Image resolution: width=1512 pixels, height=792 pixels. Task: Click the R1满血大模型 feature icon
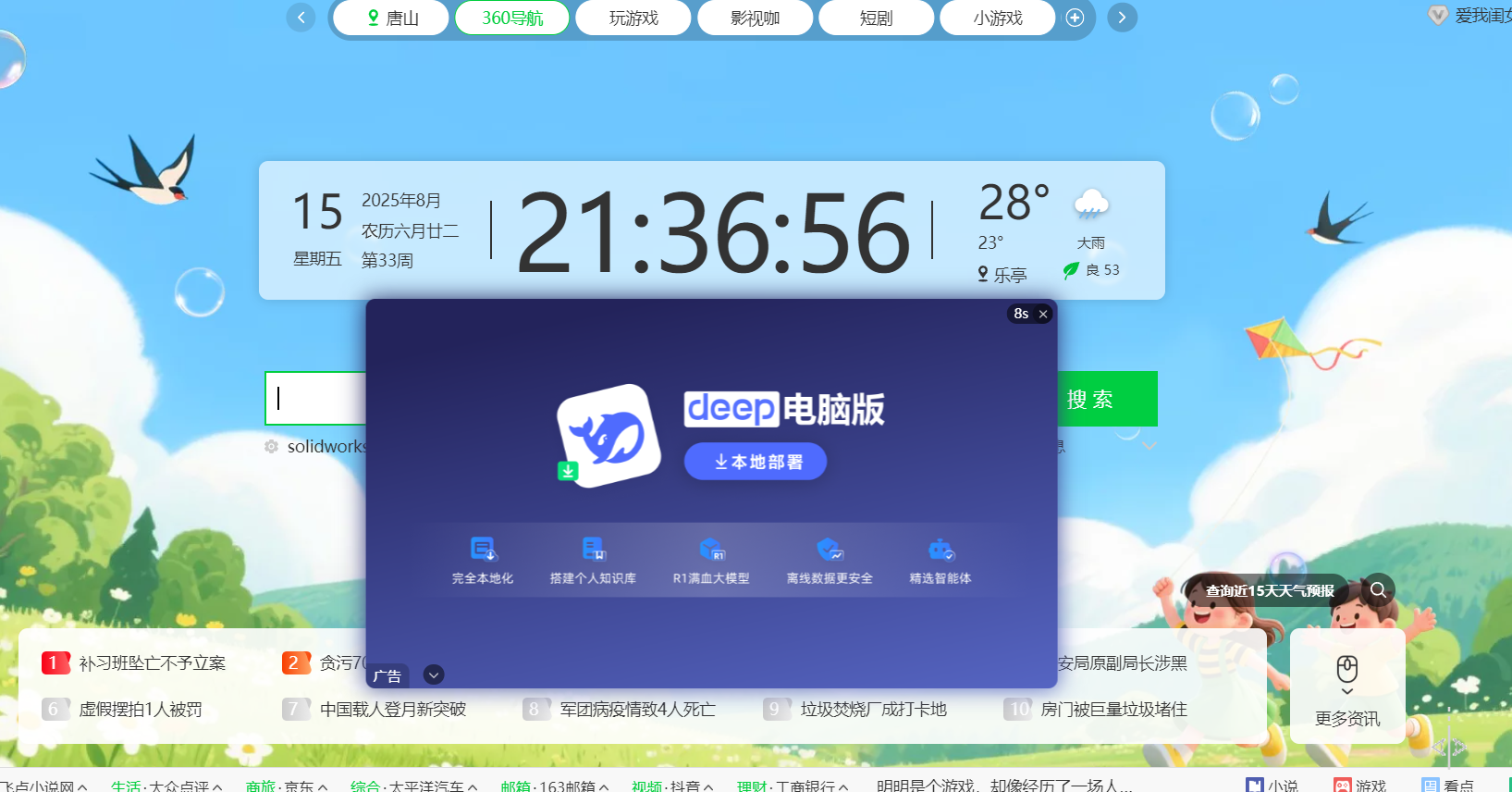[711, 550]
